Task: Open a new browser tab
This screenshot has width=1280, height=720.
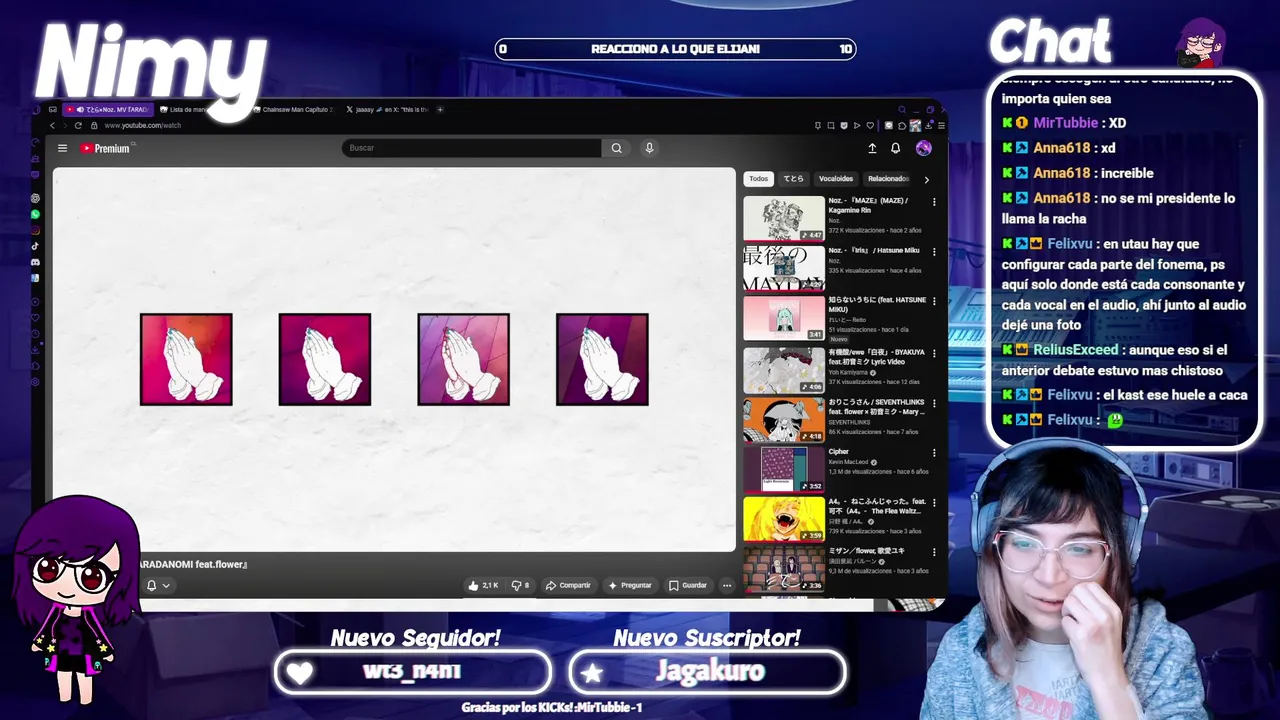Action: pyautogui.click(x=440, y=109)
